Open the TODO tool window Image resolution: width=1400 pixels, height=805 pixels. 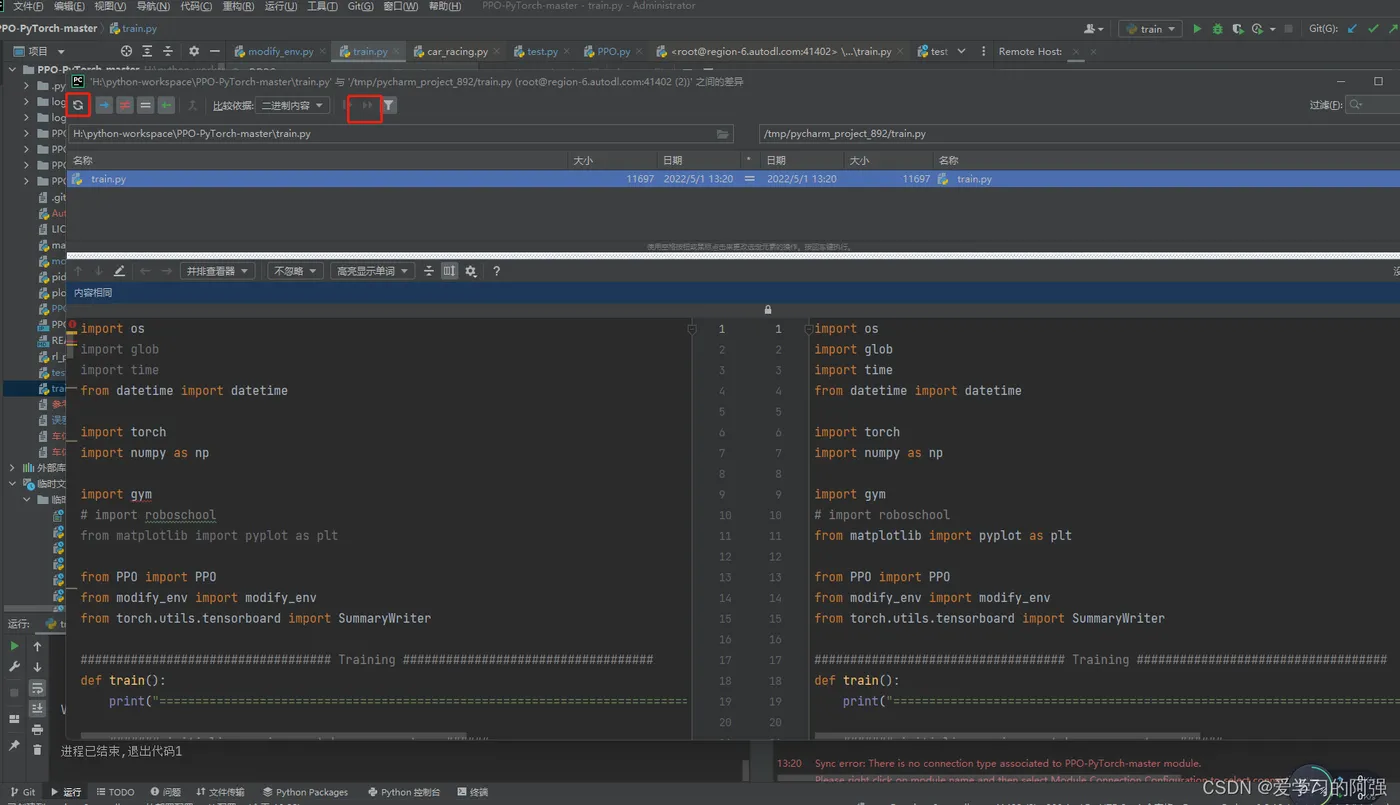tap(113, 792)
